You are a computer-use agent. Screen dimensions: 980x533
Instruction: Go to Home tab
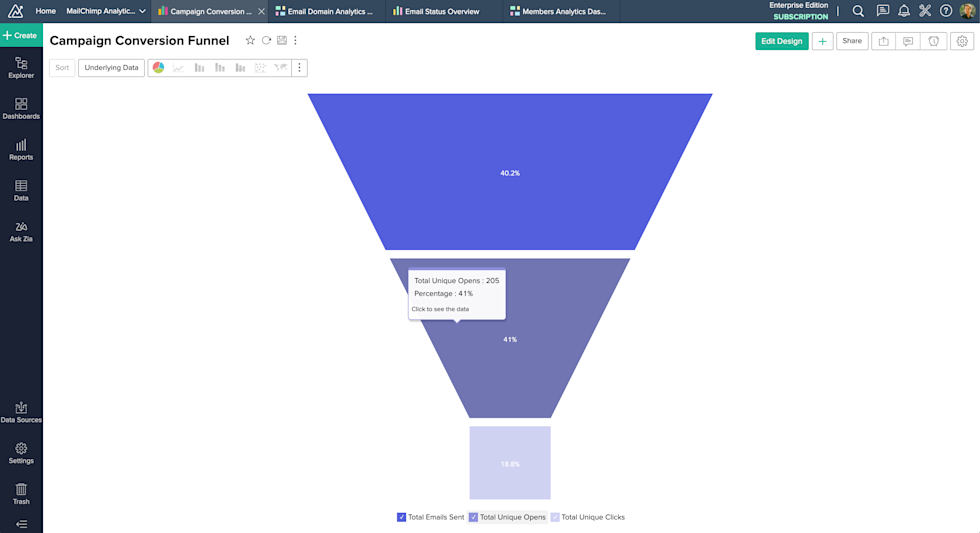46,11
